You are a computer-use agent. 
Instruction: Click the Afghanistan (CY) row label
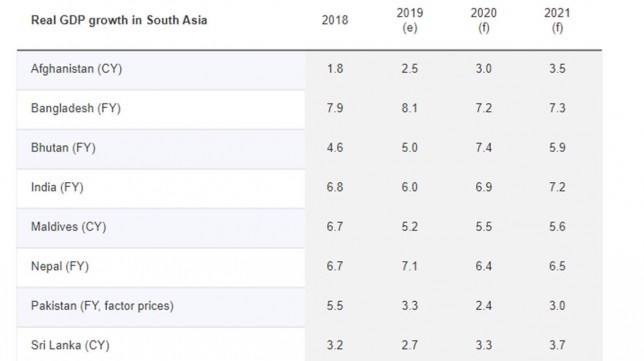(76, 69)
